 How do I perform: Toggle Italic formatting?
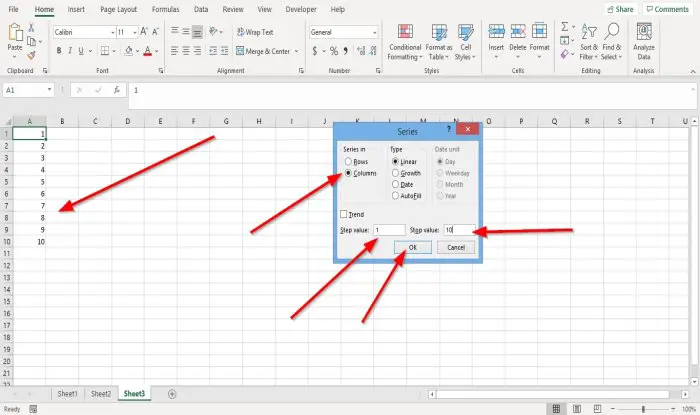pos(70,51)
